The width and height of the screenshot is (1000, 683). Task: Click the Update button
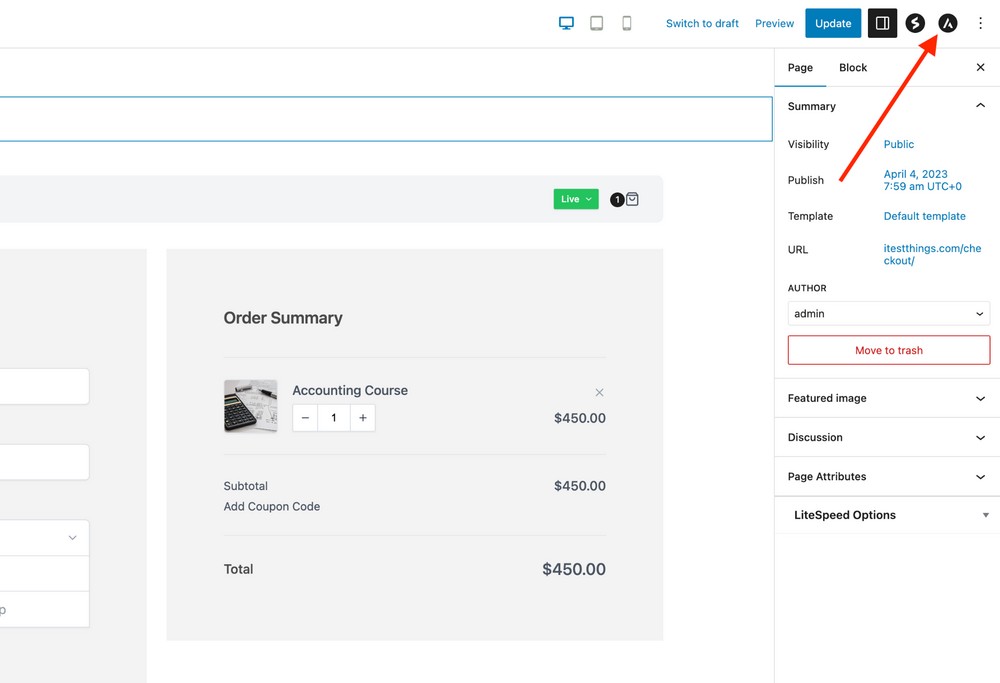tap(832, 23)
